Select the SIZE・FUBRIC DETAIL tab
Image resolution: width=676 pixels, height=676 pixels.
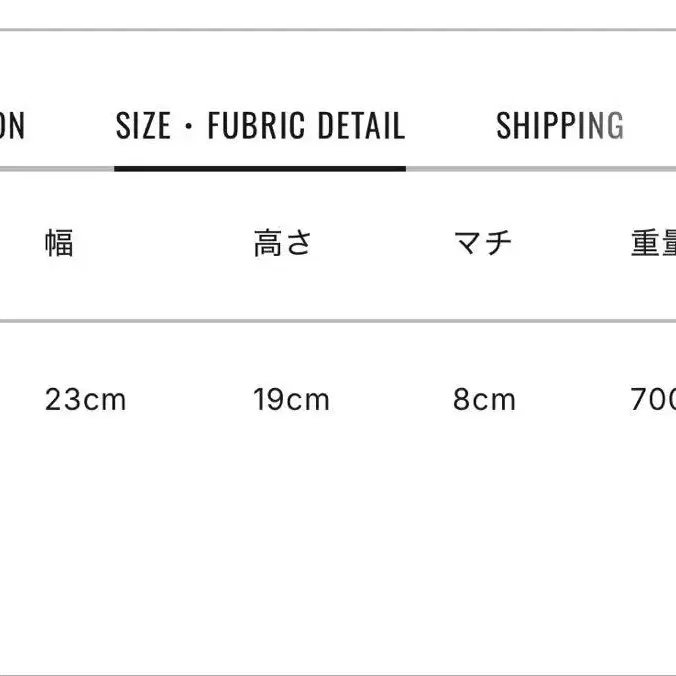(x=260, y=125)
